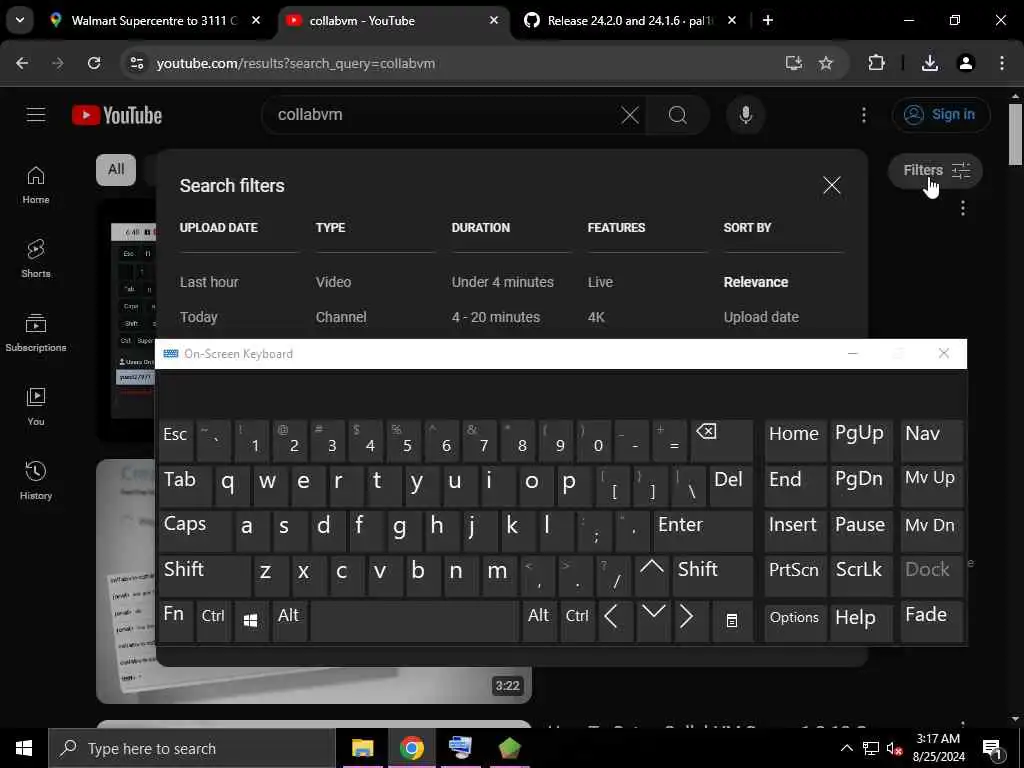The height and width of the screenshot is (768, 1024).
Task: Clear the collabvm search text
Action: tap(630, 116)
